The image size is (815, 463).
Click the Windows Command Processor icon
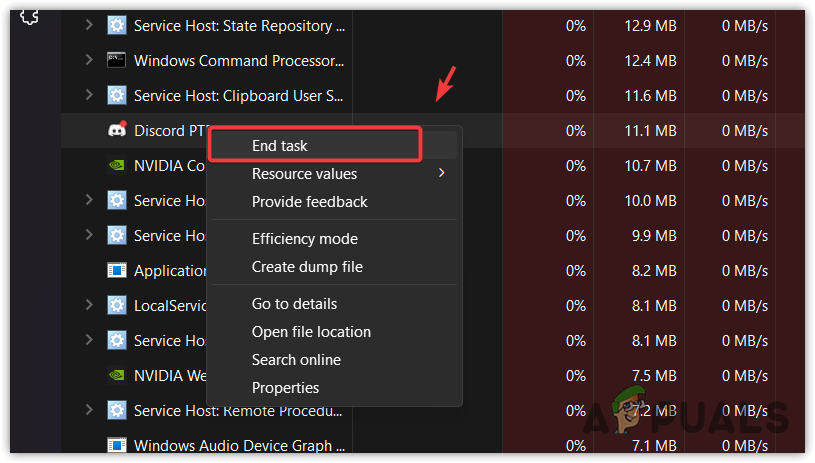[117, 61]
